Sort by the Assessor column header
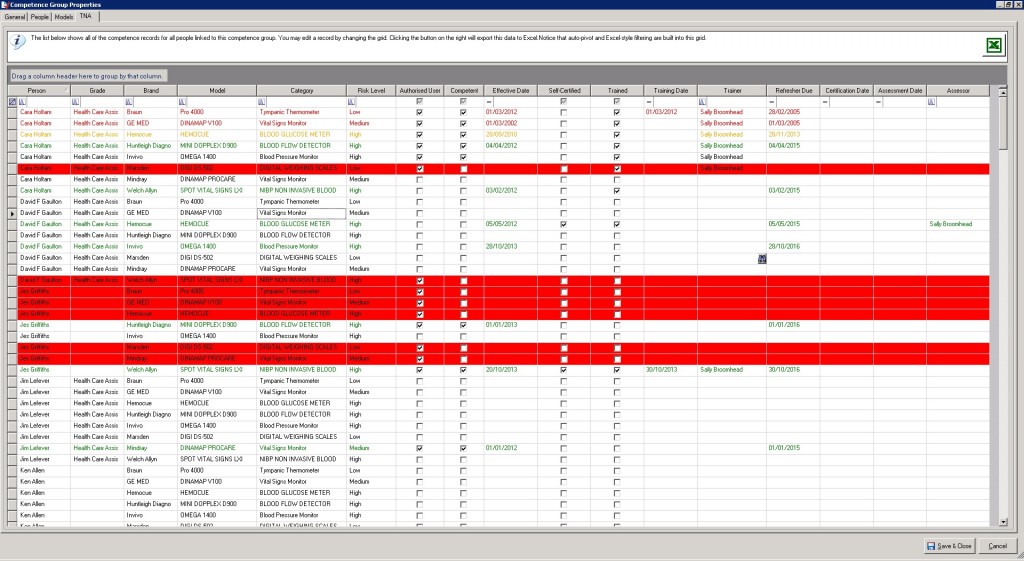Screen dimensions: 1024x561 click(958, 91)
